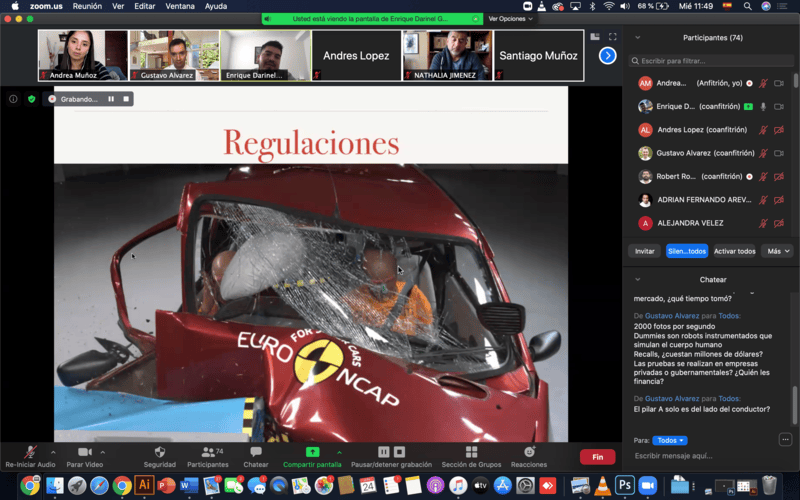The image size is (800, 500).
Task: Expand video options arrow beside Parar Video
Action: (x=103, y=452)
